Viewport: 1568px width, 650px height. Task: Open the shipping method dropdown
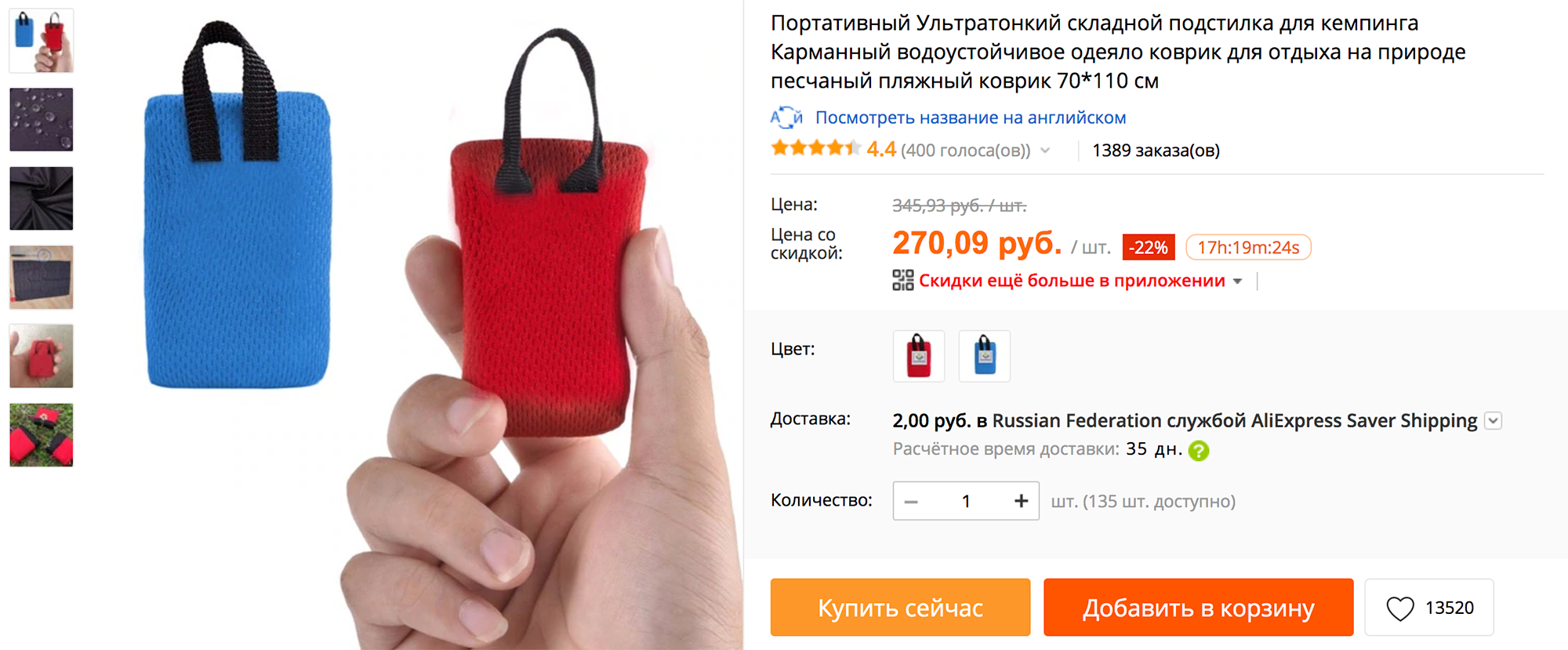tap(1494, 421)
